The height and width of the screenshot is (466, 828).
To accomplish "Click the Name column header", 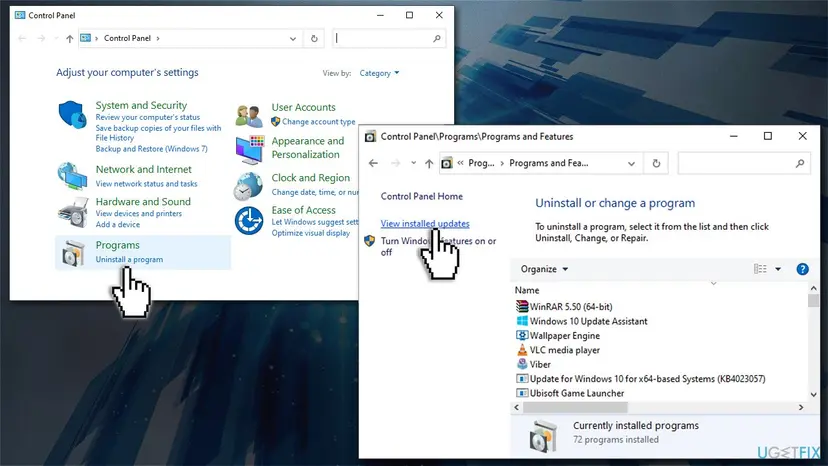I will (527, 290).
